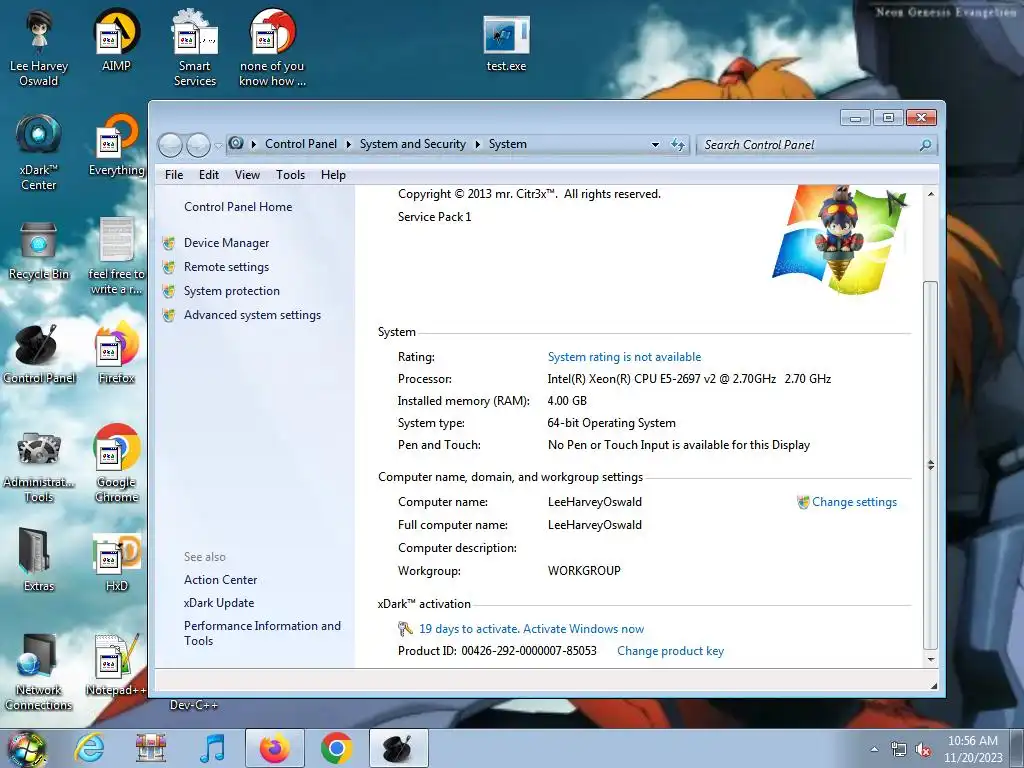1024x768 pixels.
Task: Open the network tray icon
Action: (899, 749)
